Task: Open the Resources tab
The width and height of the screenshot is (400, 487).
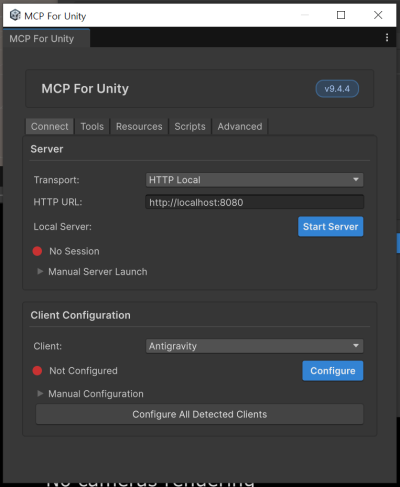Action: [139, 126]
